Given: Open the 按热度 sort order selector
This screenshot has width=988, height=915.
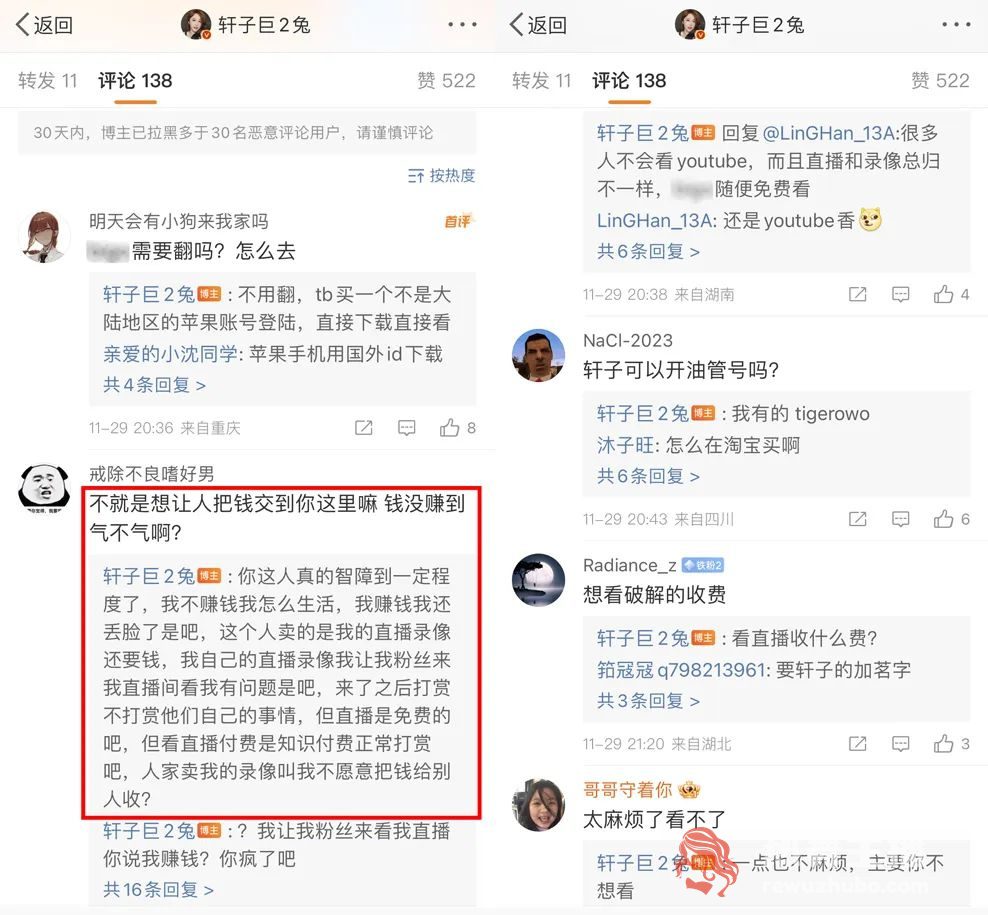Looking at the screenshot, I should [441, 175].
